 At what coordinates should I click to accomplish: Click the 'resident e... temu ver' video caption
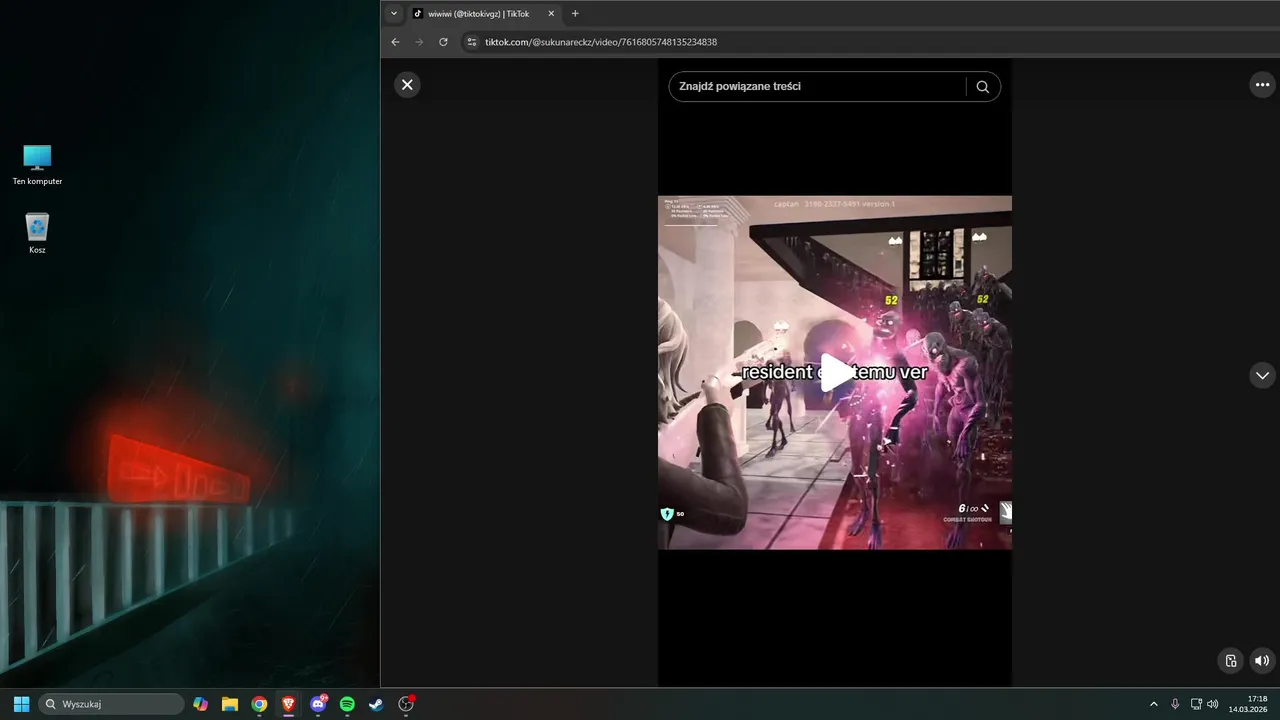point(835,372)
